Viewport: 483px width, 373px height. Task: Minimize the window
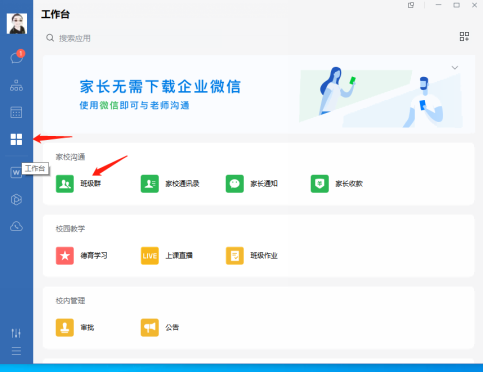439,5
